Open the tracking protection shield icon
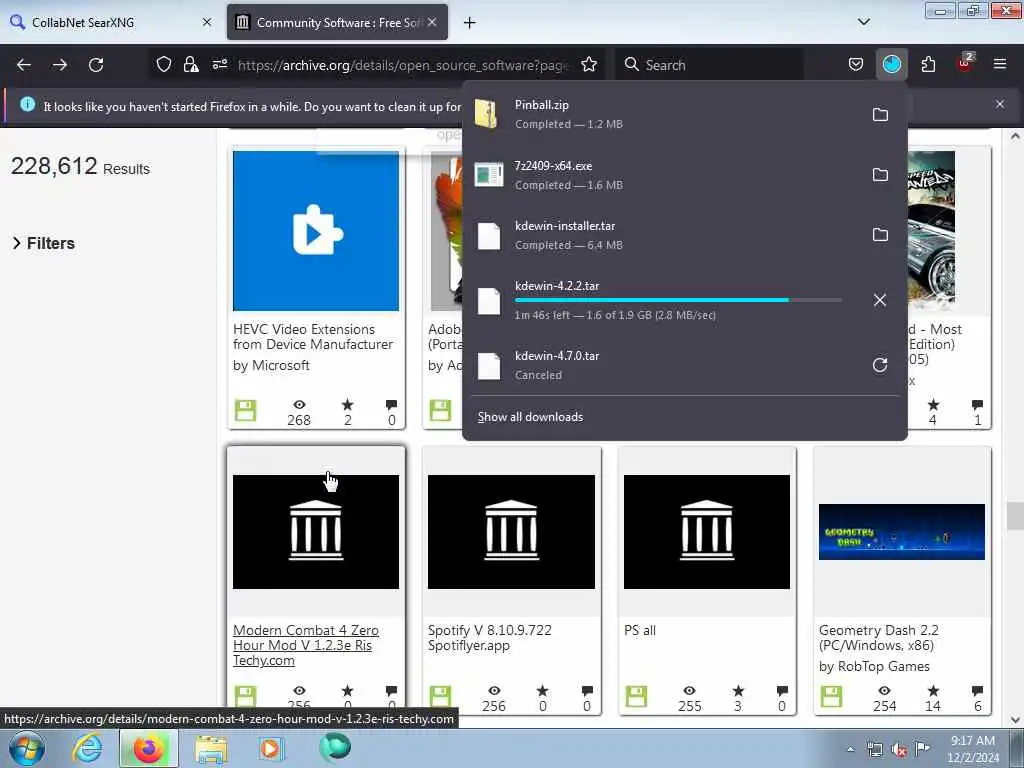The image size is (1024, 768). 164,64
